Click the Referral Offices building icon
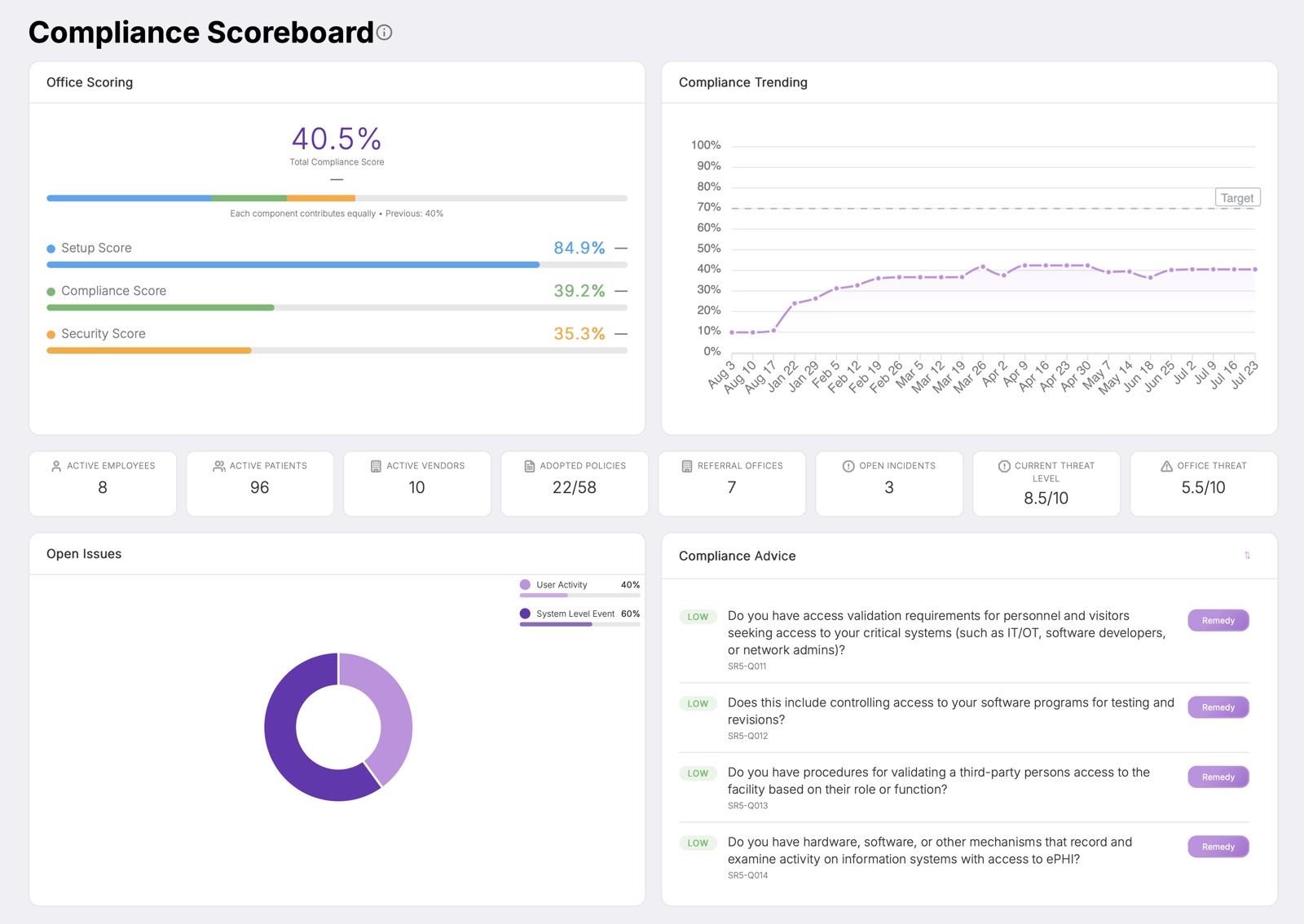This screenshot has height=924, width=1304. coord(687,466)
